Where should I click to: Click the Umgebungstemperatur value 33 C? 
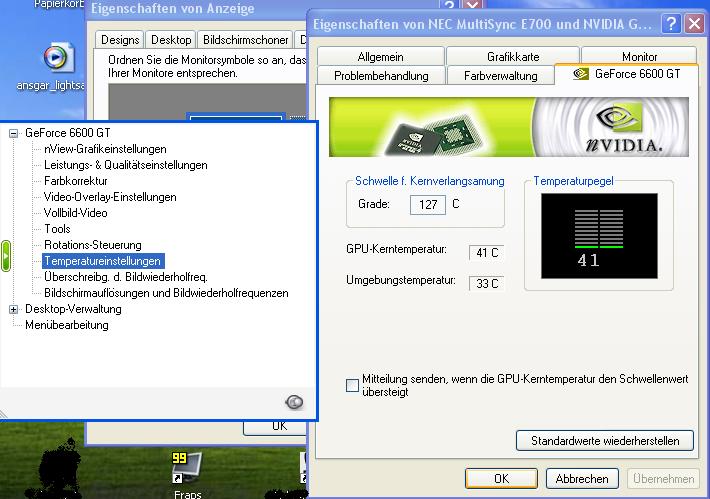(x=487, y=283)
